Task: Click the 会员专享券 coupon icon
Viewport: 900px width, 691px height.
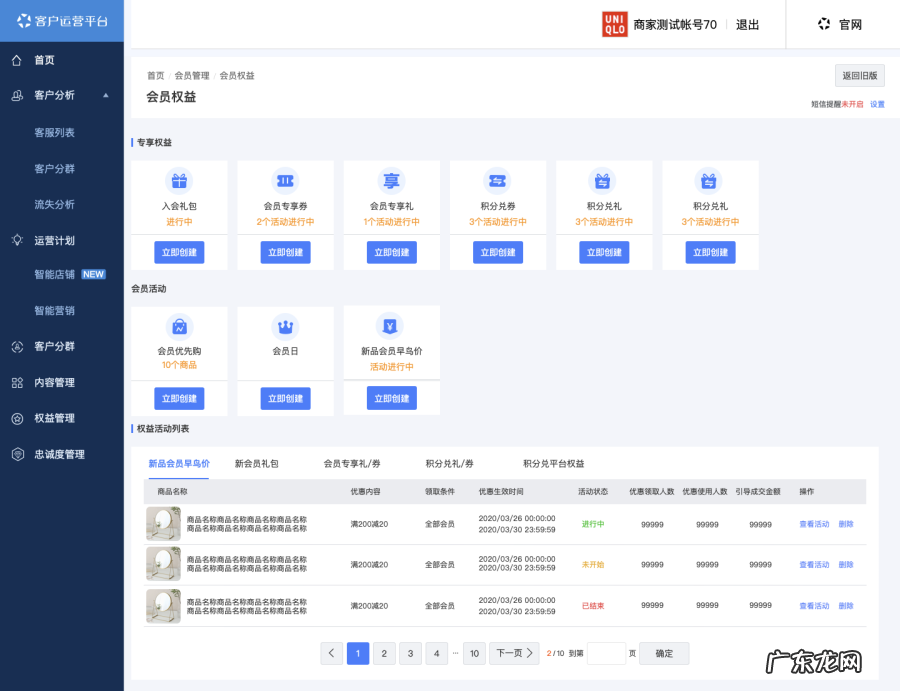Action: click(285, 181)
